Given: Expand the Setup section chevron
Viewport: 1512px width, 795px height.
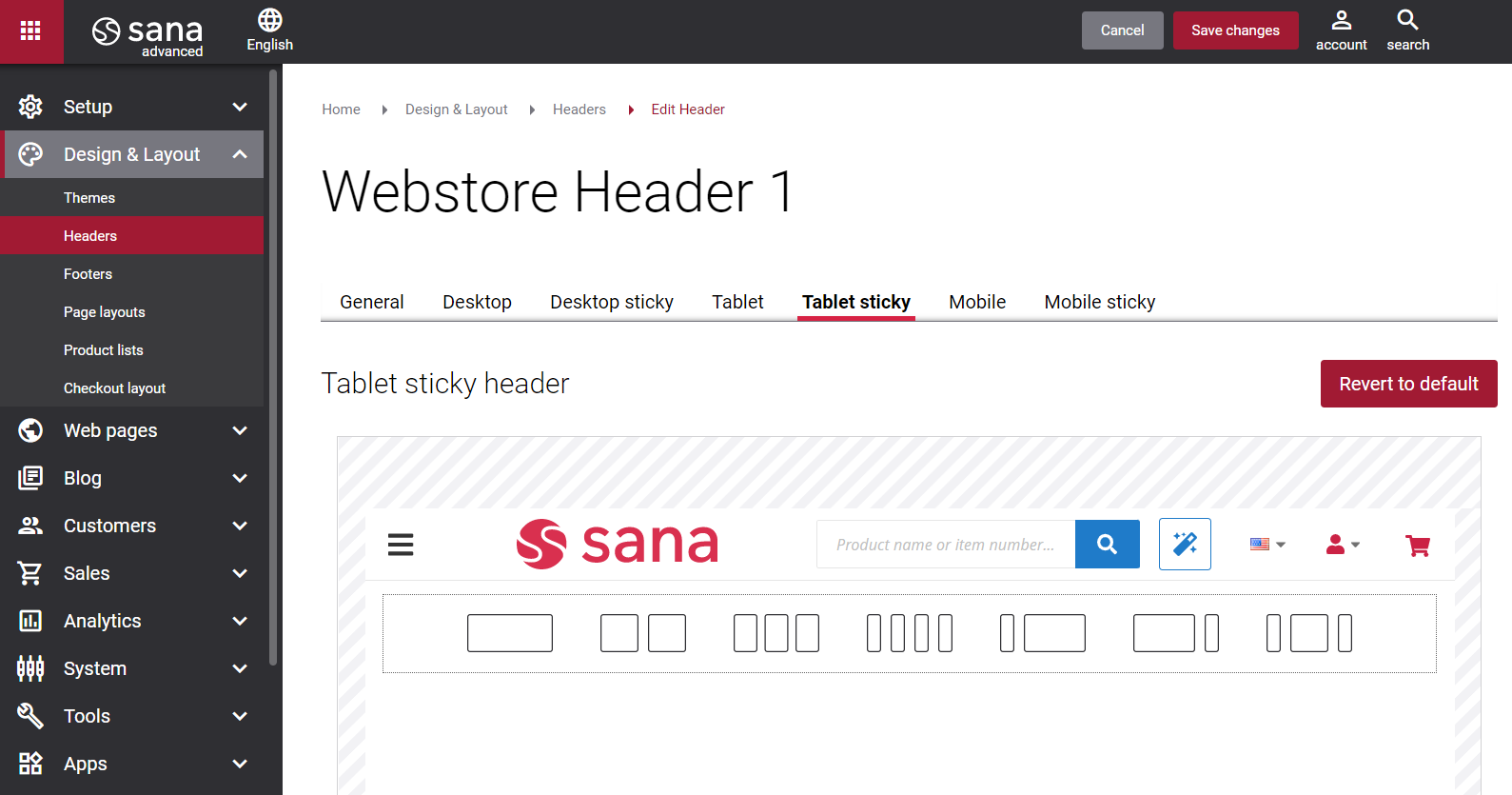Looking at the screenshot, I should coord(240,107).
